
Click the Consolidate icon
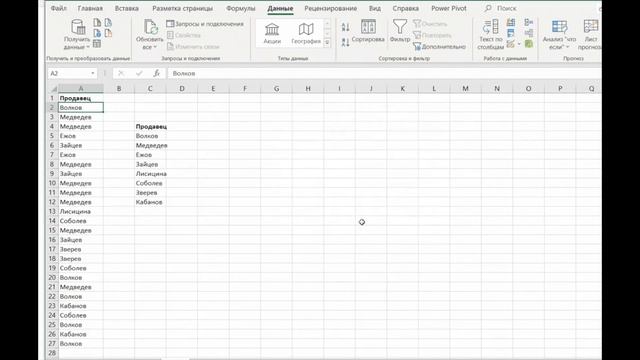click(529, 22)
